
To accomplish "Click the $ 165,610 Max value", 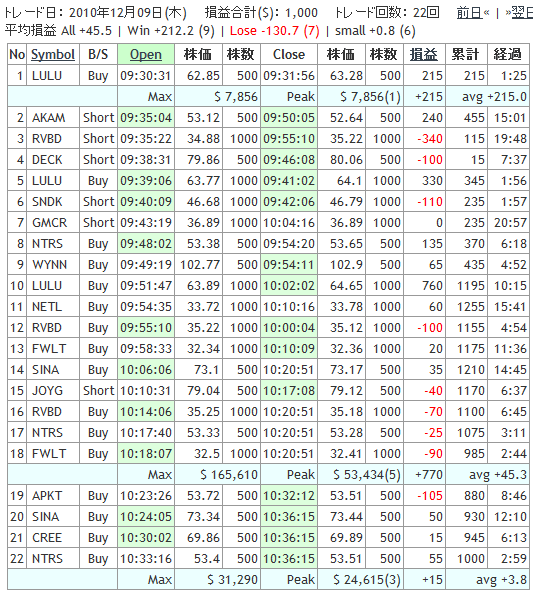I will tap(229, 475).
